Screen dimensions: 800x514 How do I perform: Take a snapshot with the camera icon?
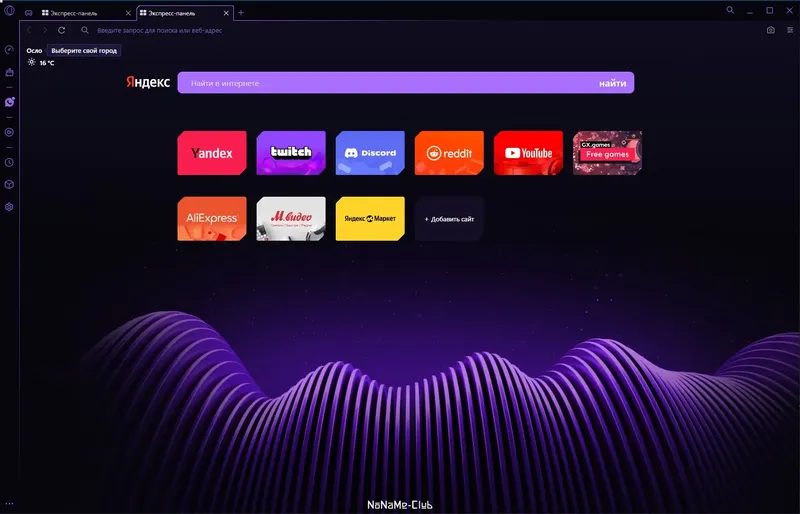coord(770,30)
